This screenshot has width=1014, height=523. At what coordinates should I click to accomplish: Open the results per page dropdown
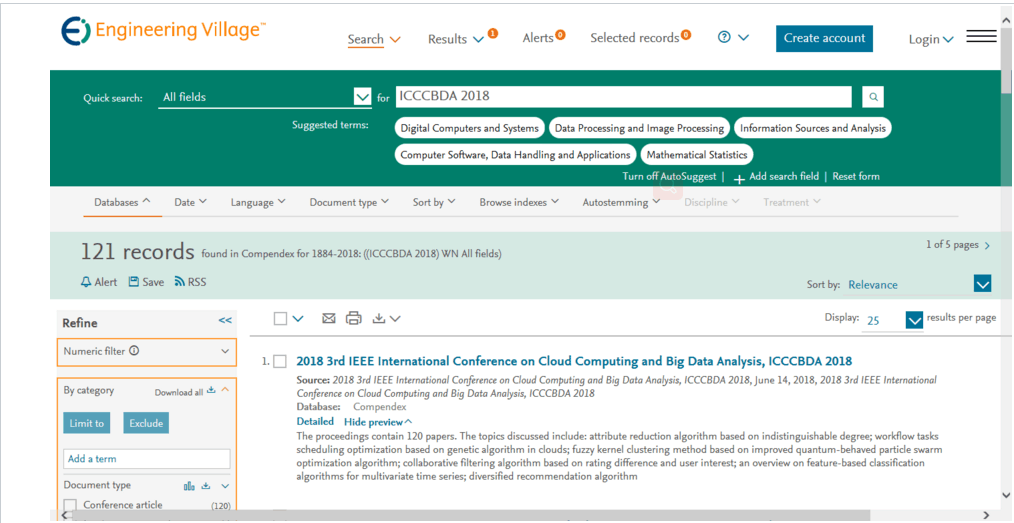pos(914,320)
